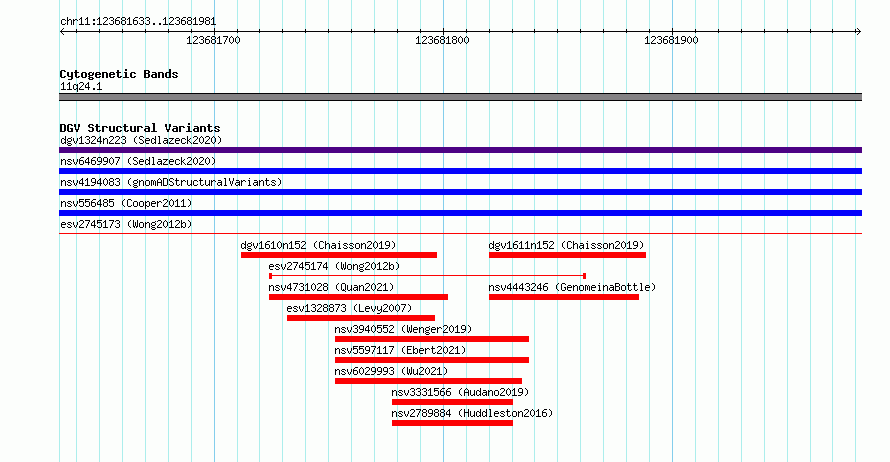Click the red nsv5597117 variant bar
890x462 pixels.
tap(432, 360)
